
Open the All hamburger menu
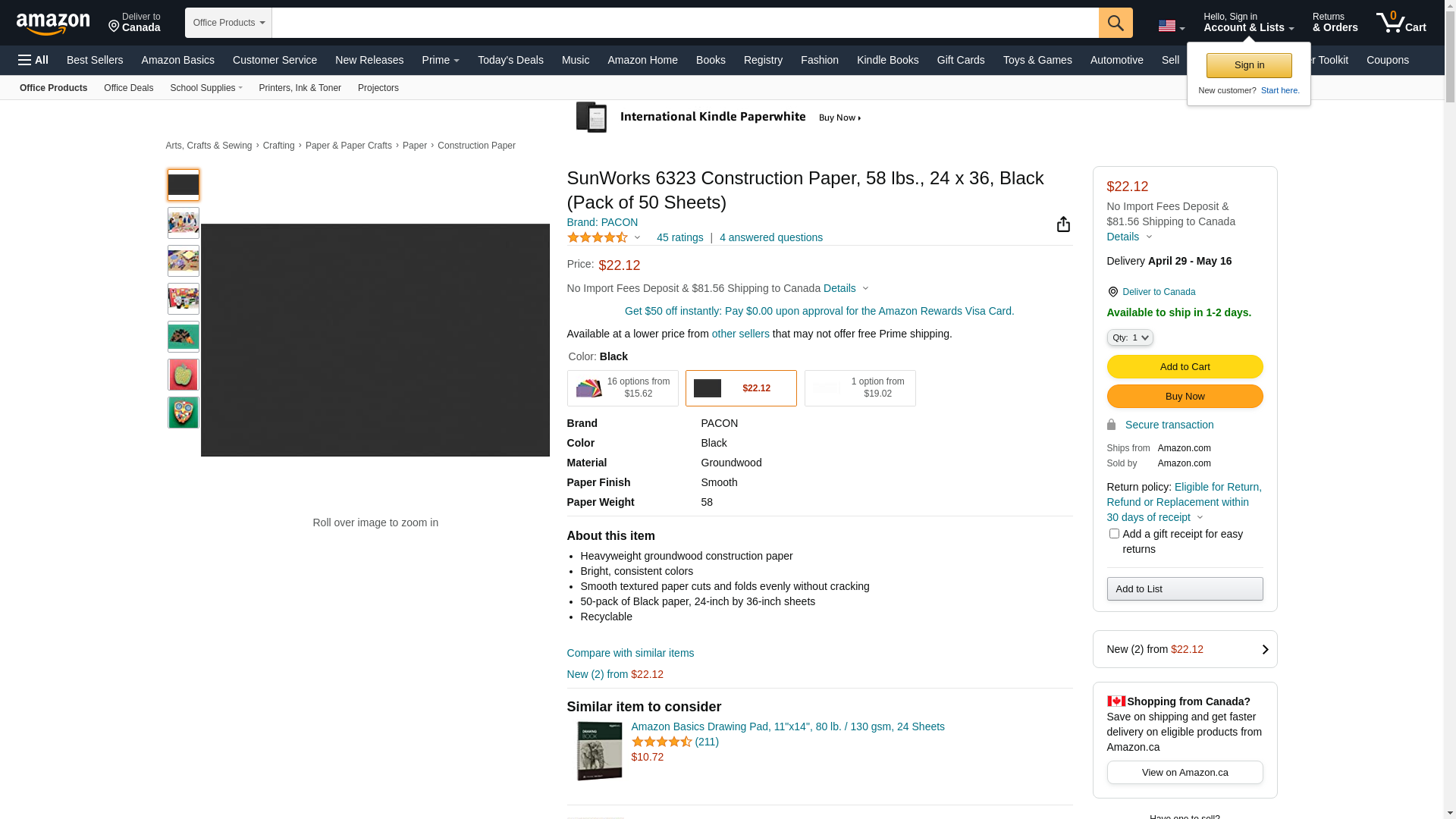point(33,60)
